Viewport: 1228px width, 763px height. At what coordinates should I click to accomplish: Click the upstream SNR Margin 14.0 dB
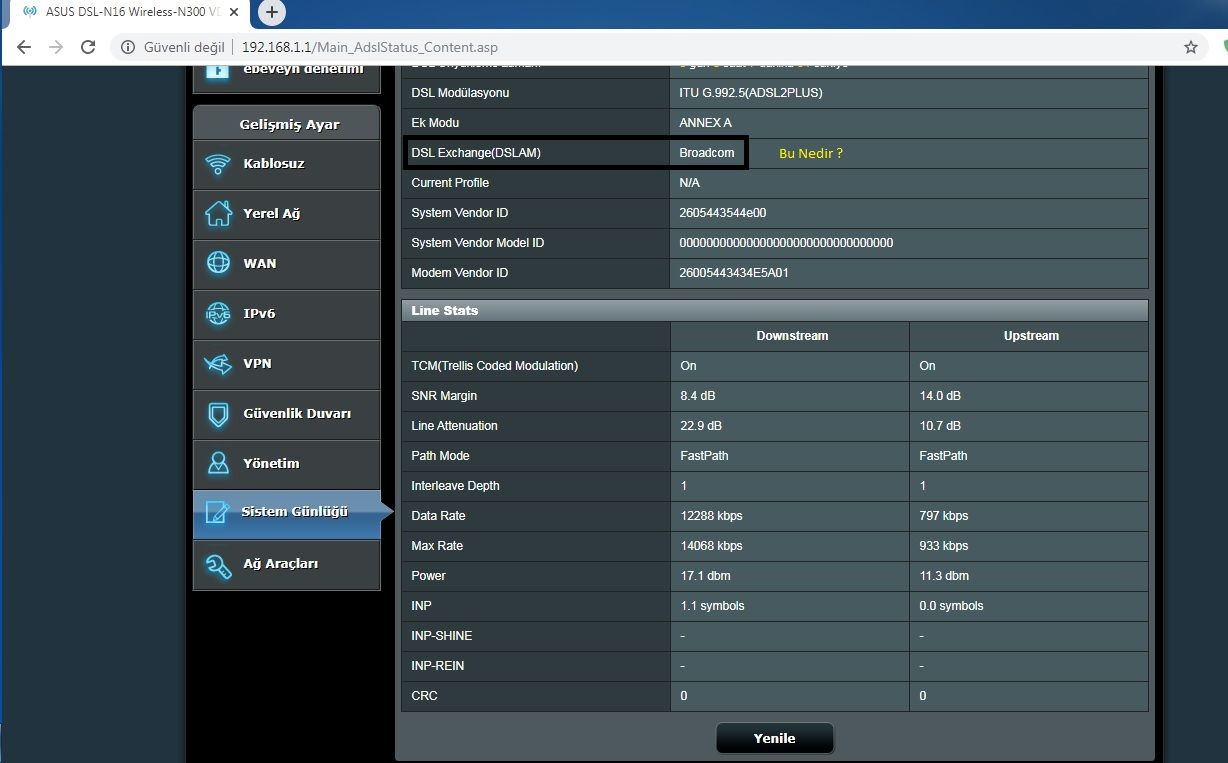(x=940, y=396)
